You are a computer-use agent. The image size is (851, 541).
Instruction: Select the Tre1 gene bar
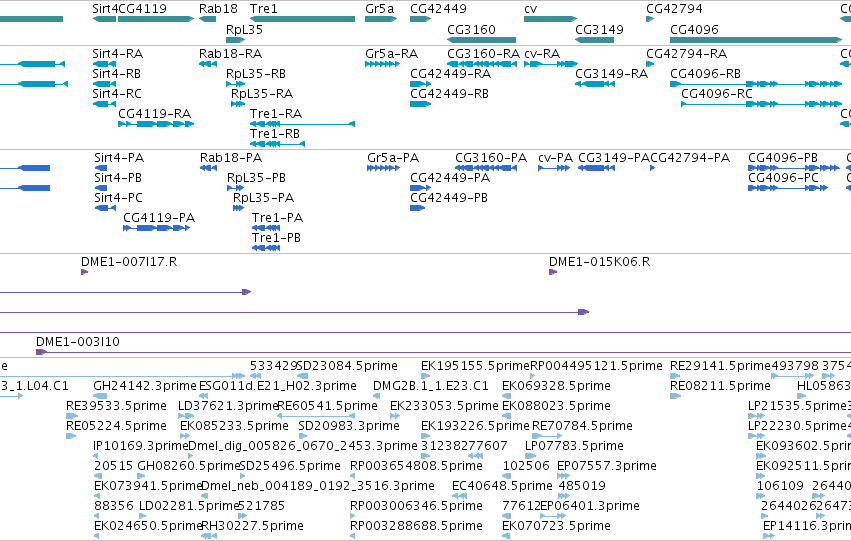[302, 19]
